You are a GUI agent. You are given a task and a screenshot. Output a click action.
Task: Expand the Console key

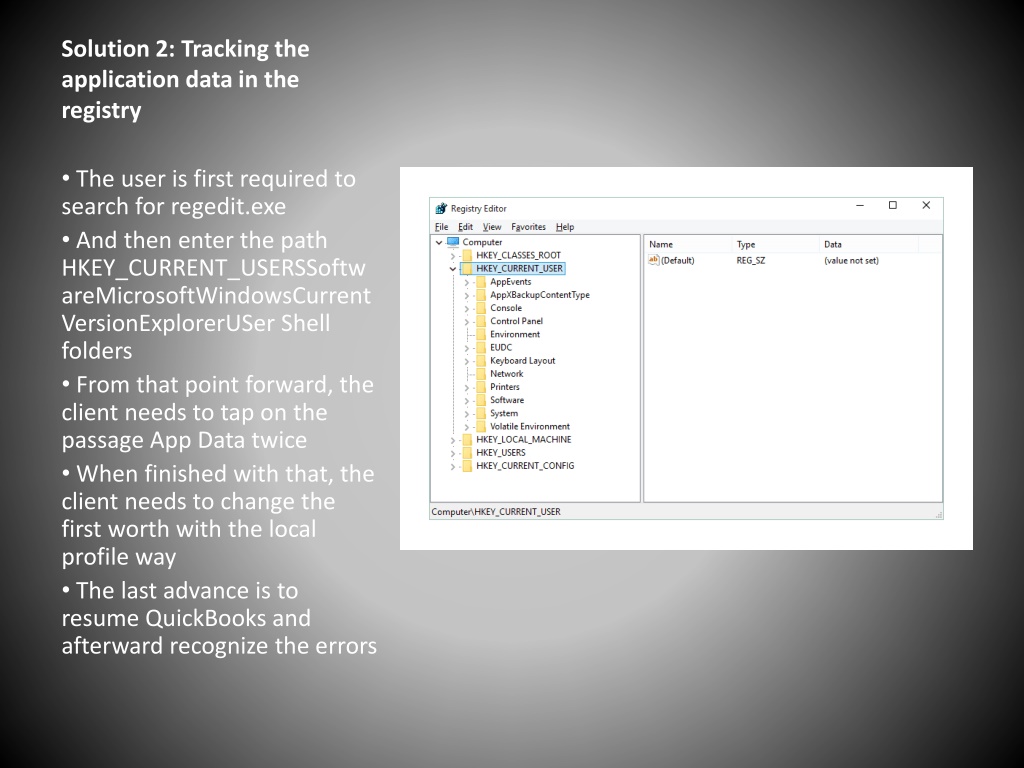466,308
